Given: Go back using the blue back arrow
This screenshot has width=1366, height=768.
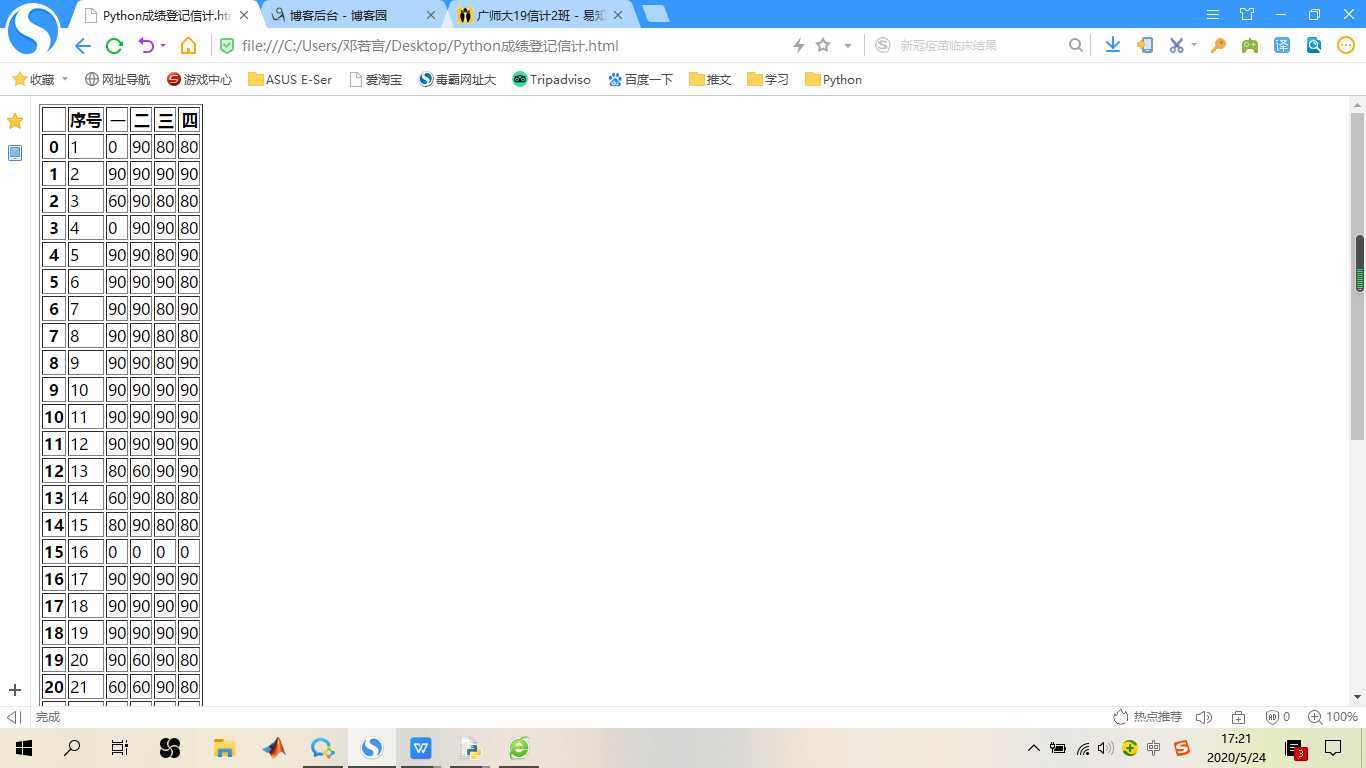Looking at the screenshot, I should 83,46.
